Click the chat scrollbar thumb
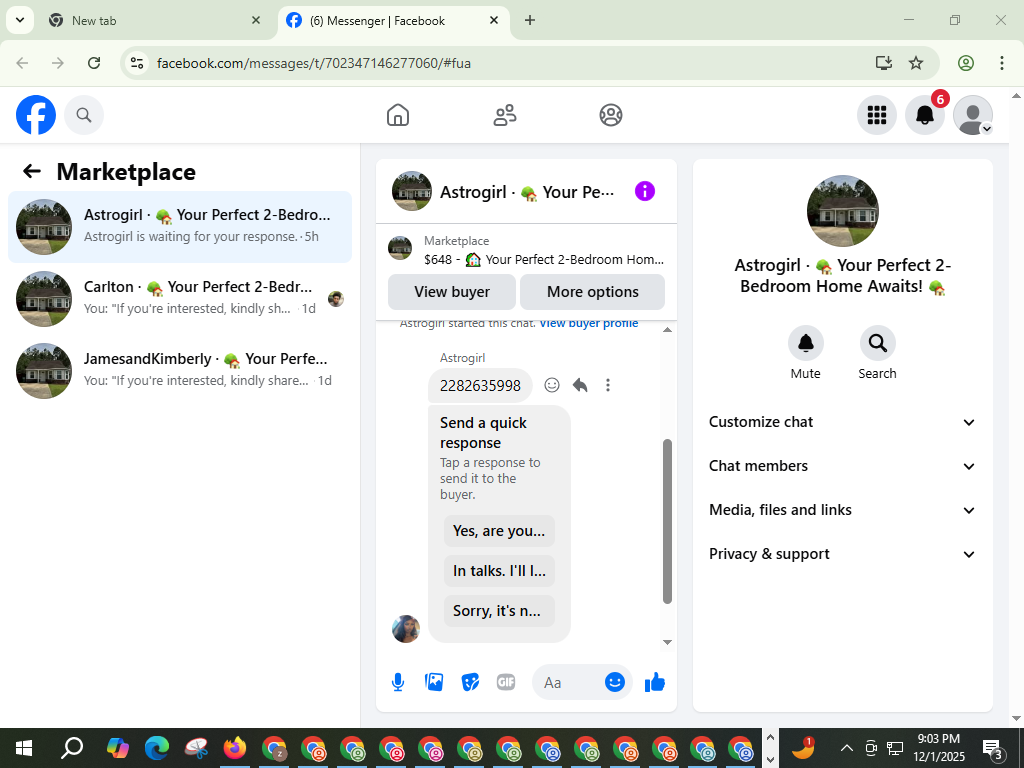The width and height of the screenshot is (1024, 768). click(667, 521)
